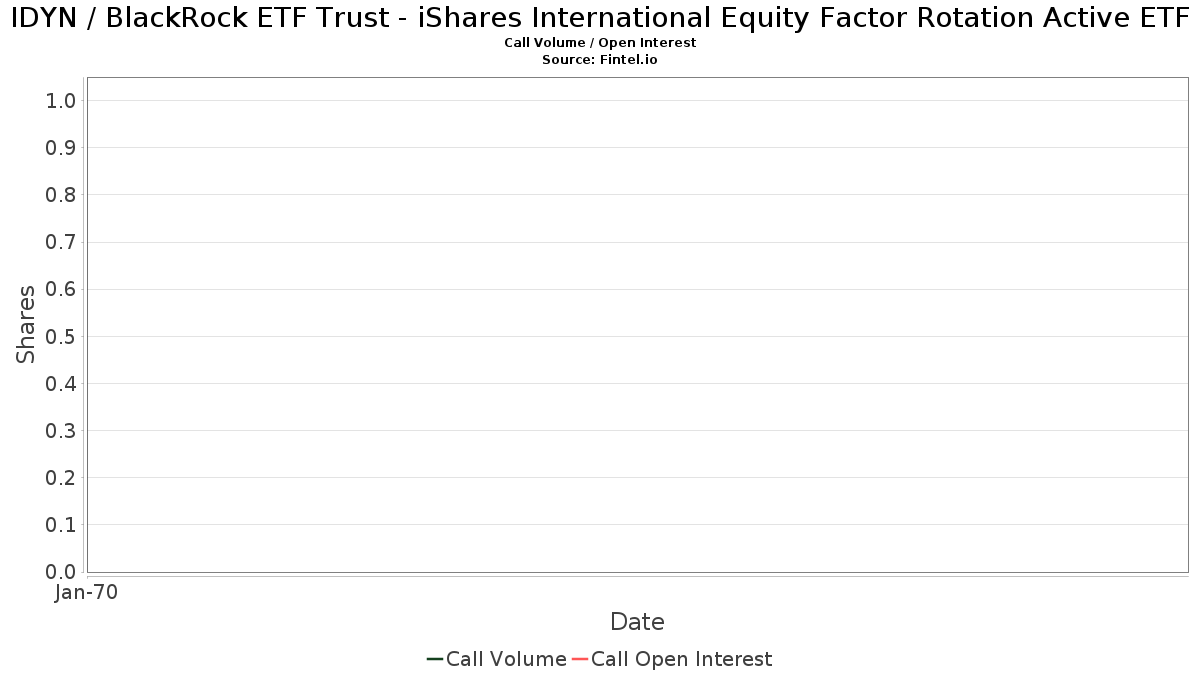Click the 0.3 y-axis tick label
1200x675 pixels.
click(61, 431)
